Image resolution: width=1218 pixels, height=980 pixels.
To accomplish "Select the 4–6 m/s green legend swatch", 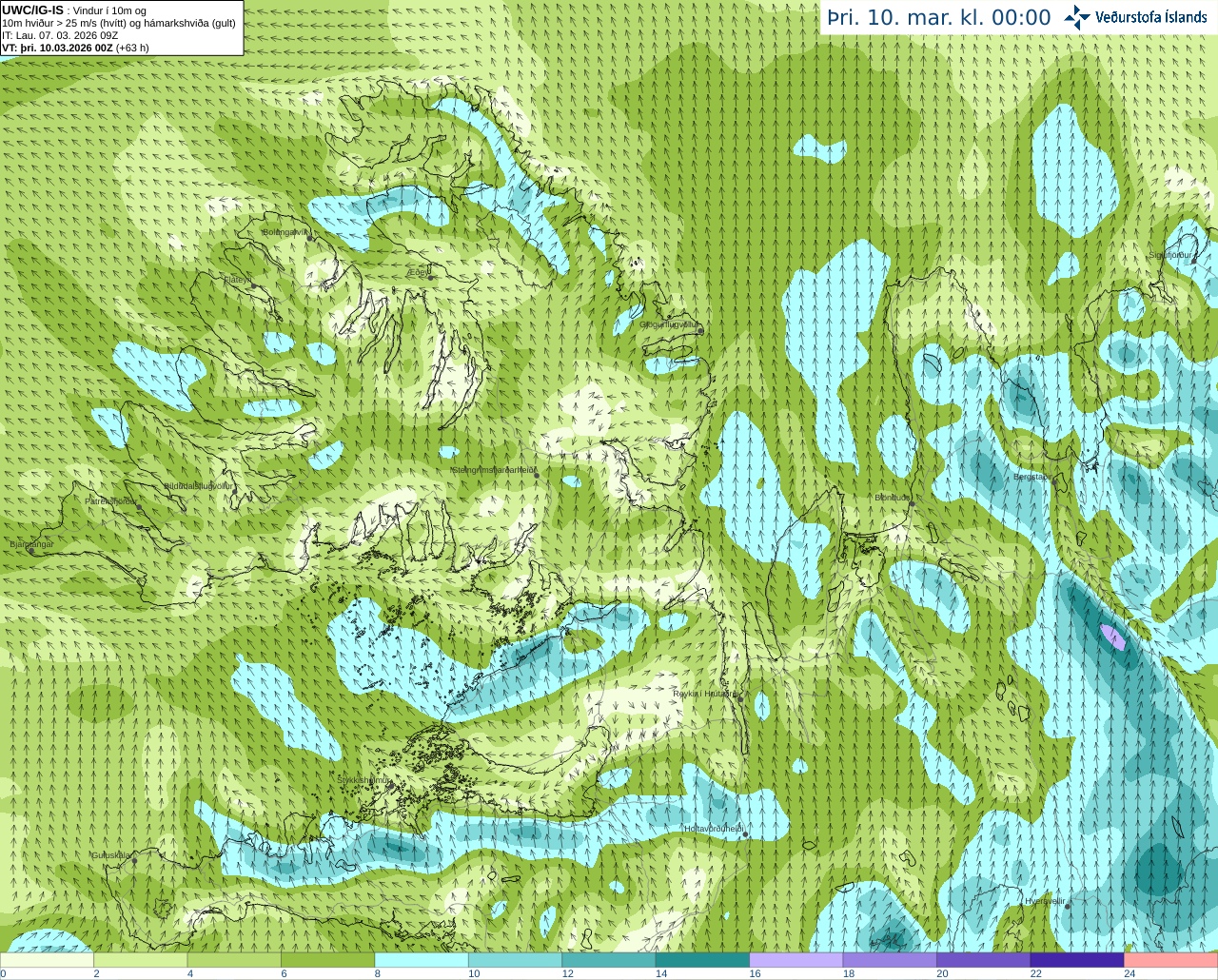I will 235,960.
